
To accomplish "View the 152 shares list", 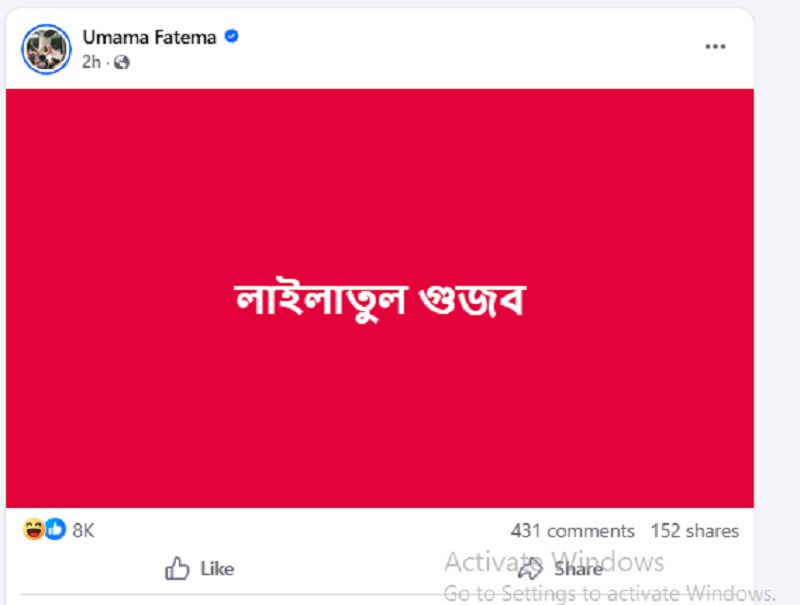I will click(694, 531).
